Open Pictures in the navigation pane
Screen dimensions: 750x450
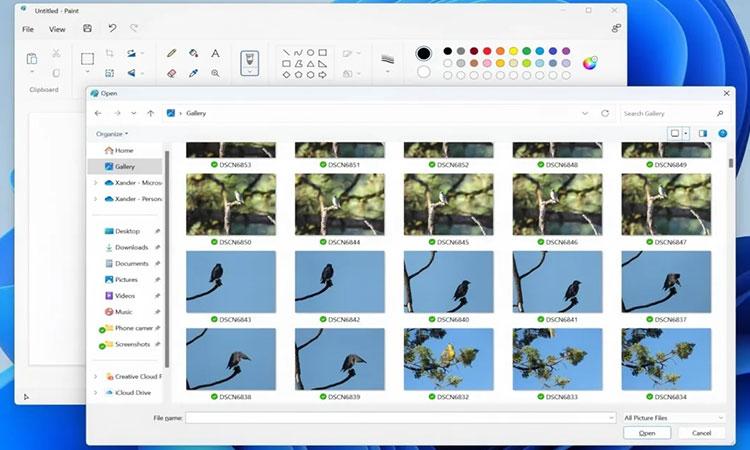coord(126,279)
